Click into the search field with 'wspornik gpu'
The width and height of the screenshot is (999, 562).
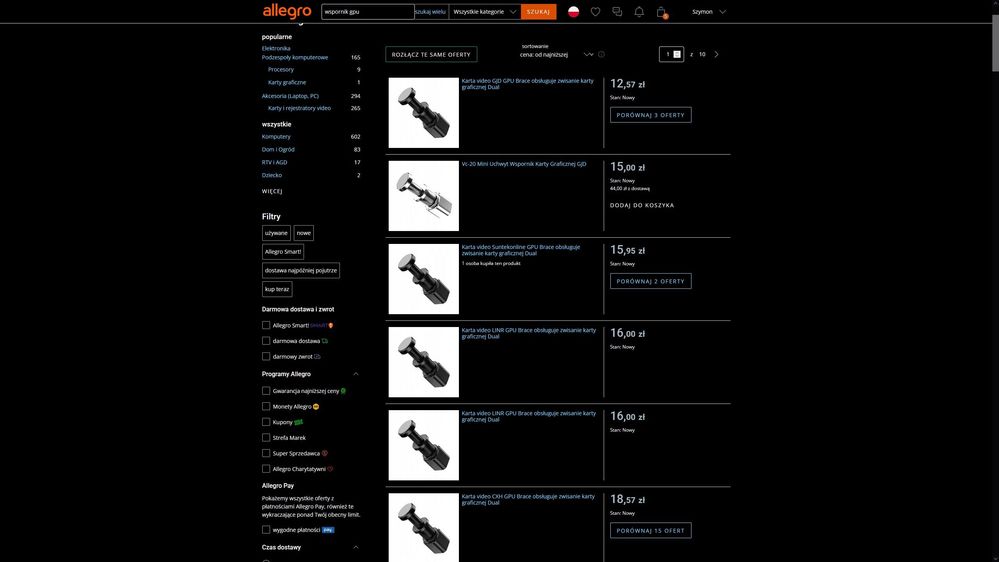point(368,11)
